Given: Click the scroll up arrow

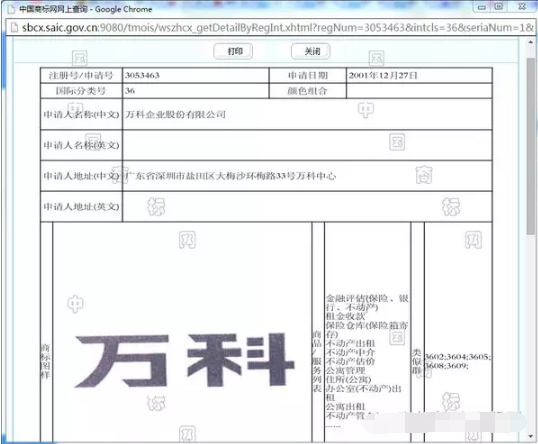Looking at the screenshot, I should coord(531,43).
